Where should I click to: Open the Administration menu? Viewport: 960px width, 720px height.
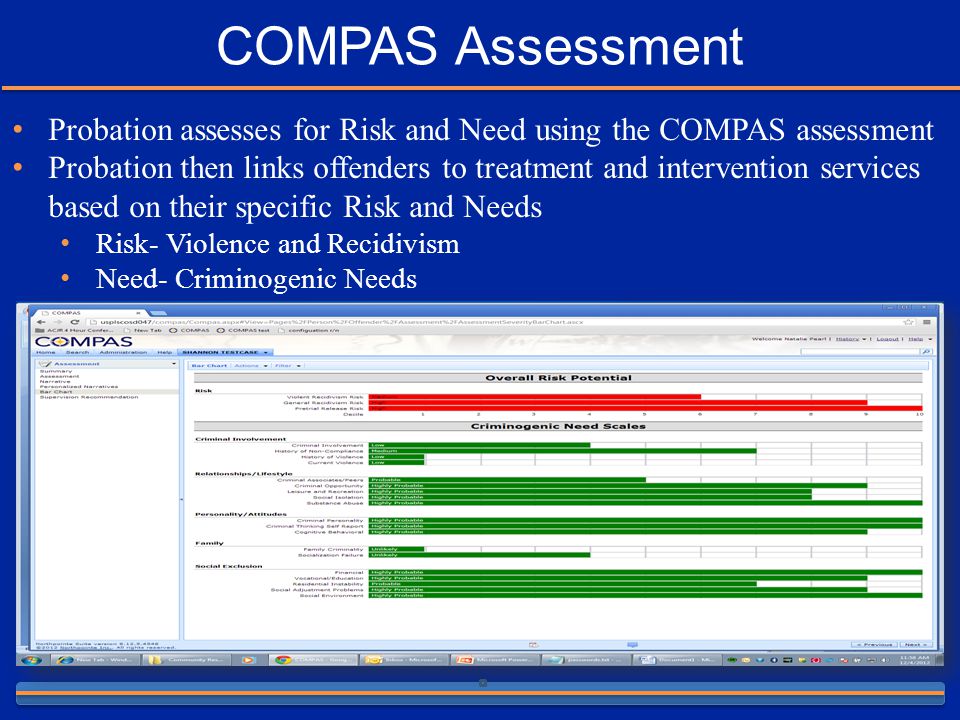123,353
